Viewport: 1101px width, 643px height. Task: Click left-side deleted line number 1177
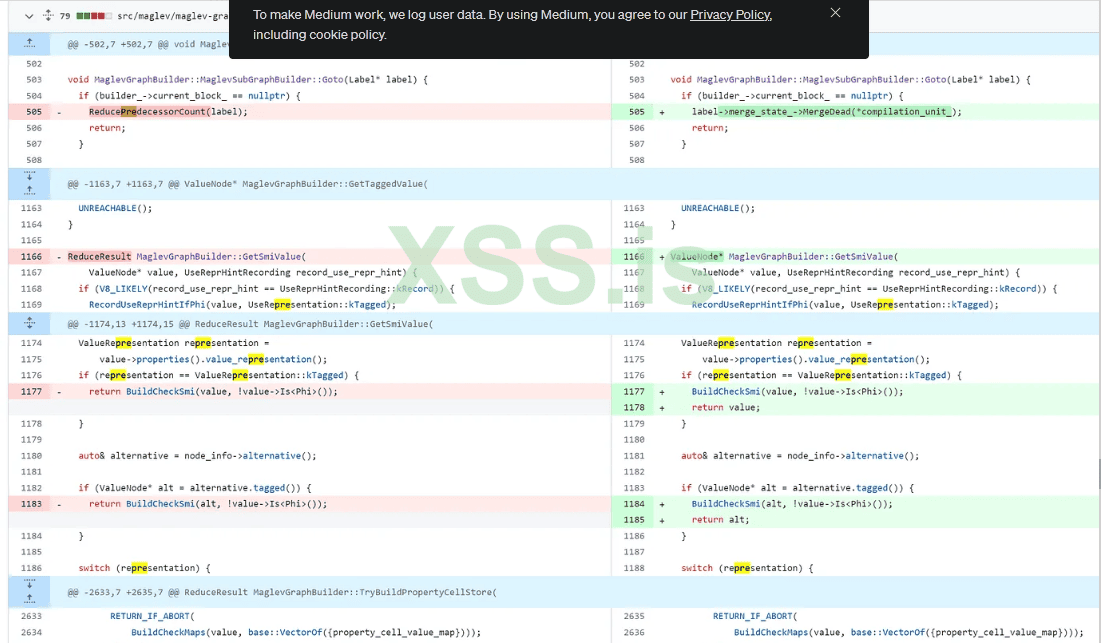click(x=32, y=391)
